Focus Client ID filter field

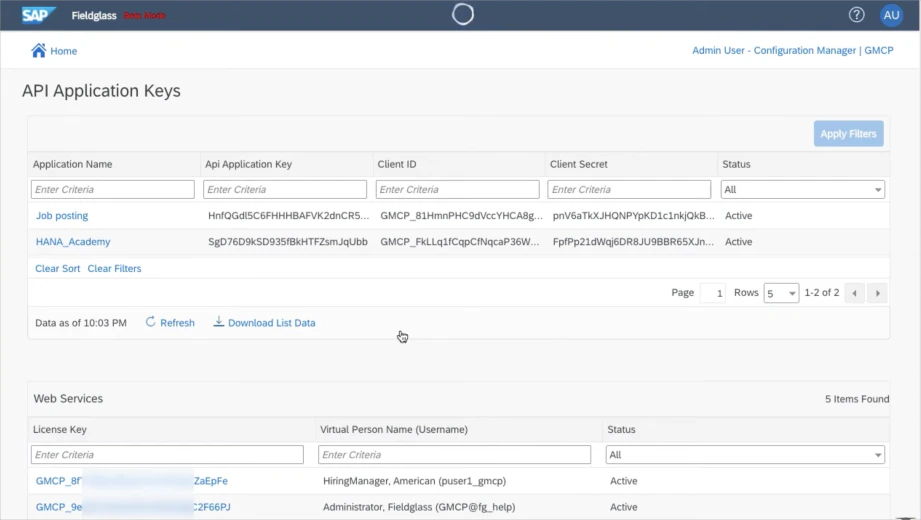pos(458,189)
